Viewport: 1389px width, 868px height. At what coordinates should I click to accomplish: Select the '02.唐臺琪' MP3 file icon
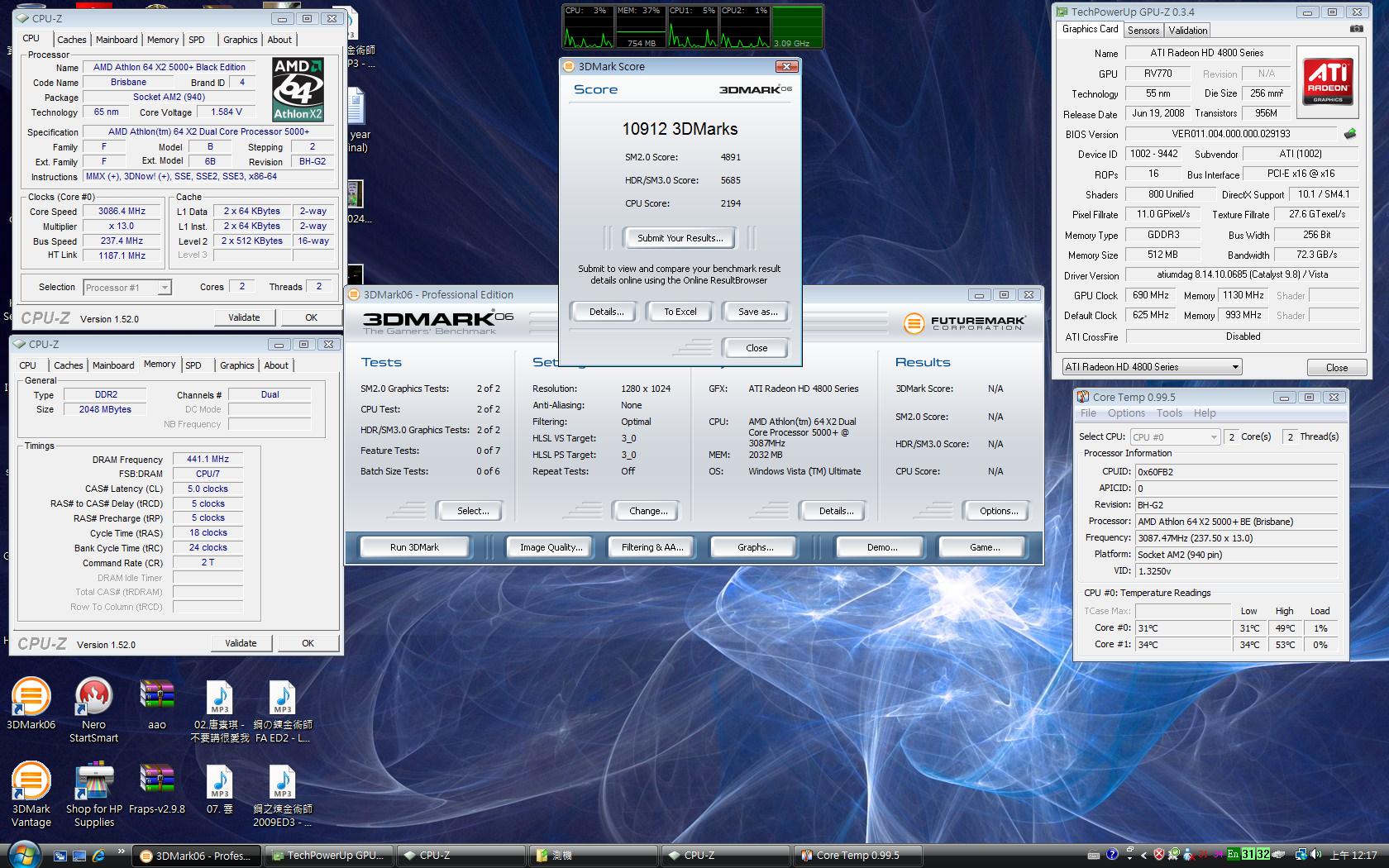220,711
